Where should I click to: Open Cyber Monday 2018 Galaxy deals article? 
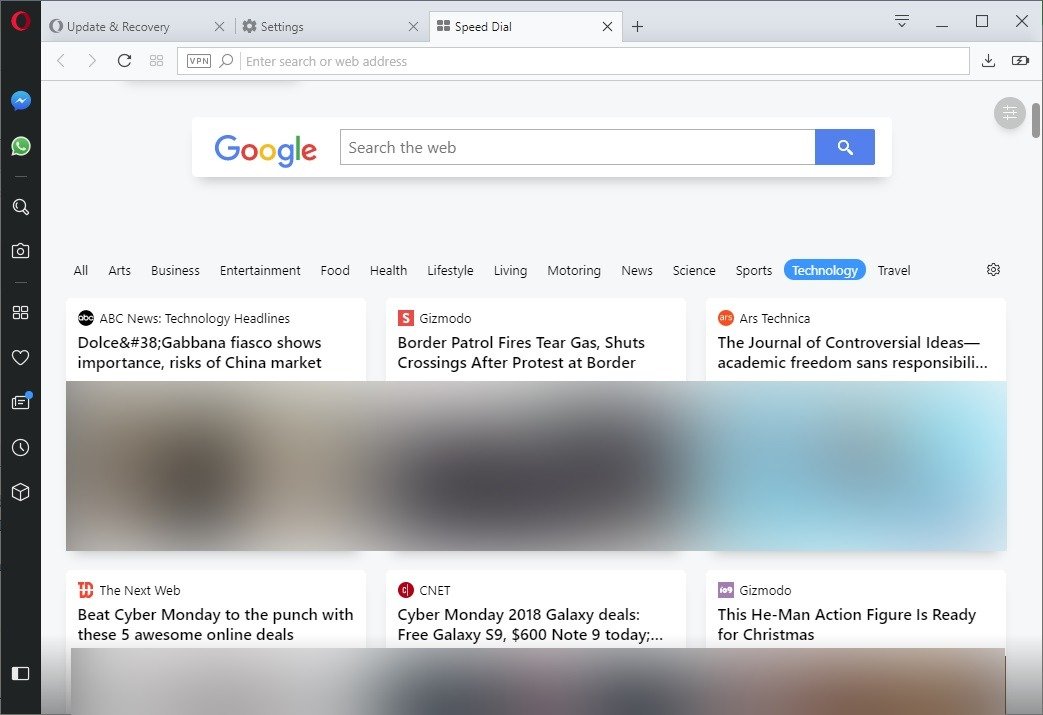[x=530, y=625]
